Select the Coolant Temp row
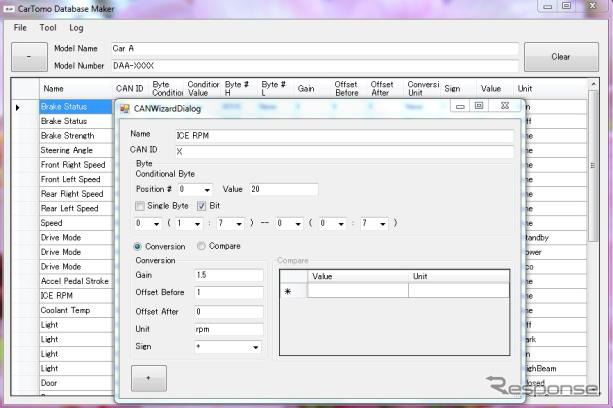 coord(76,310)
